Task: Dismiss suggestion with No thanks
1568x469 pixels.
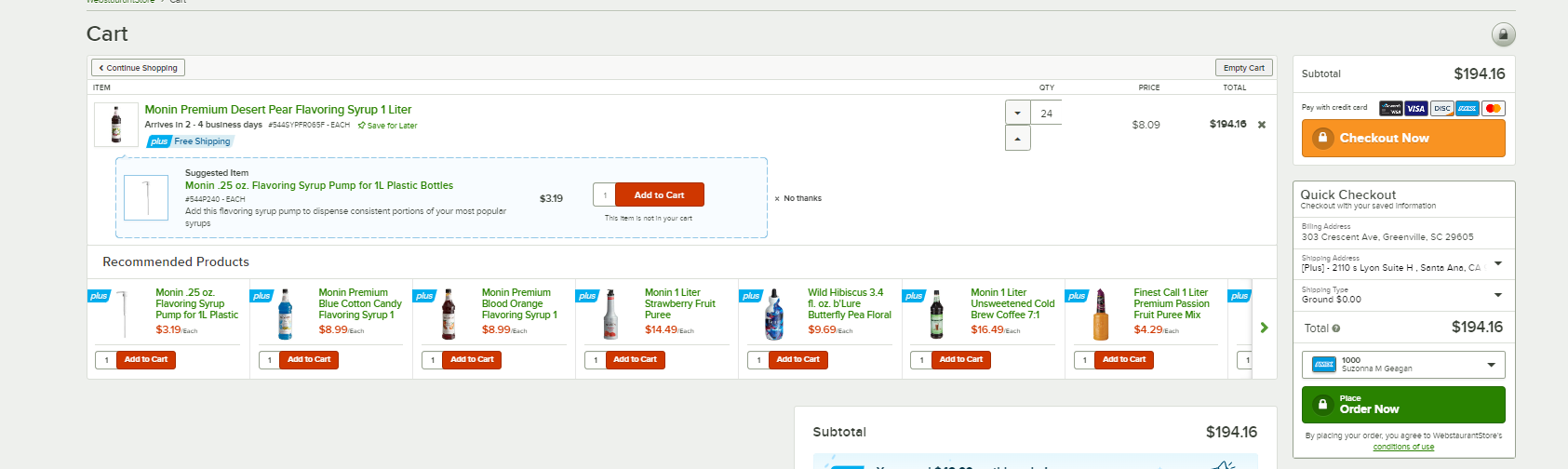Action: pos(798,198)
